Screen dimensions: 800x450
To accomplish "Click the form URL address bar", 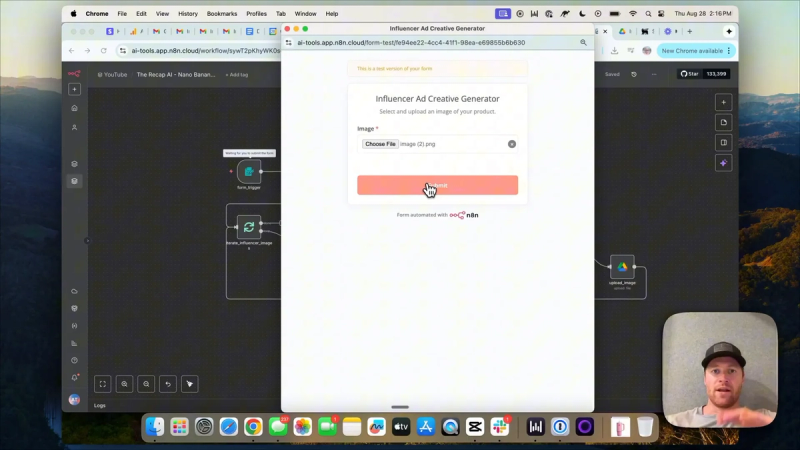I will point(411,43).
